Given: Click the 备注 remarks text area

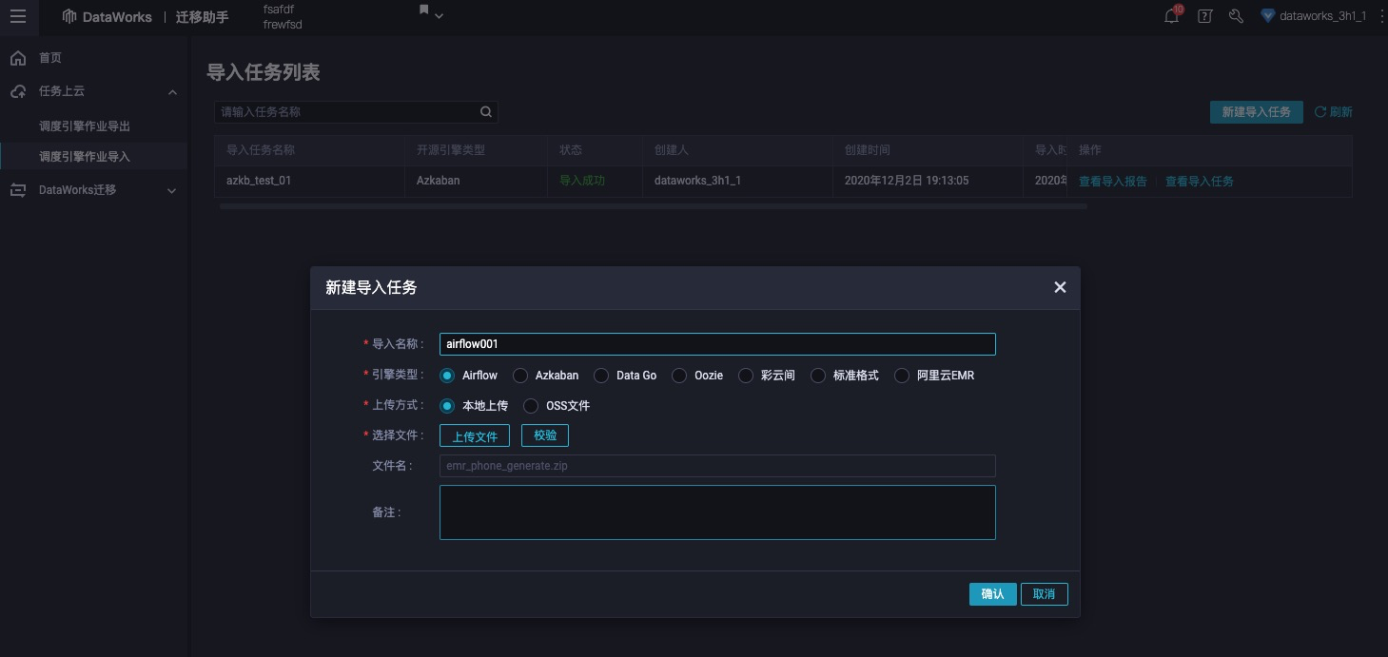Looking at the screenshot, I should pyautogui.click(x=717, y=512).
